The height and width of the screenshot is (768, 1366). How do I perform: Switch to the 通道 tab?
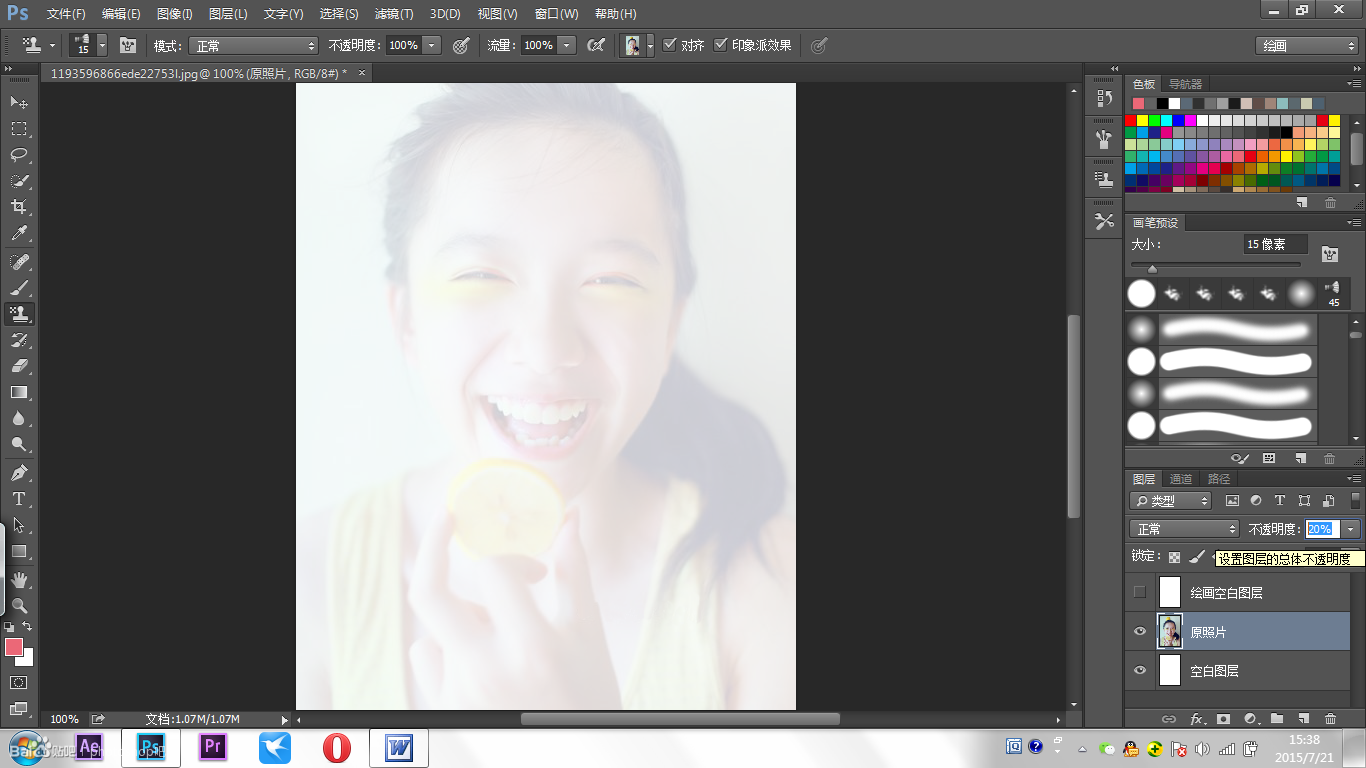pyautogui.click(x=1181, y=479)
